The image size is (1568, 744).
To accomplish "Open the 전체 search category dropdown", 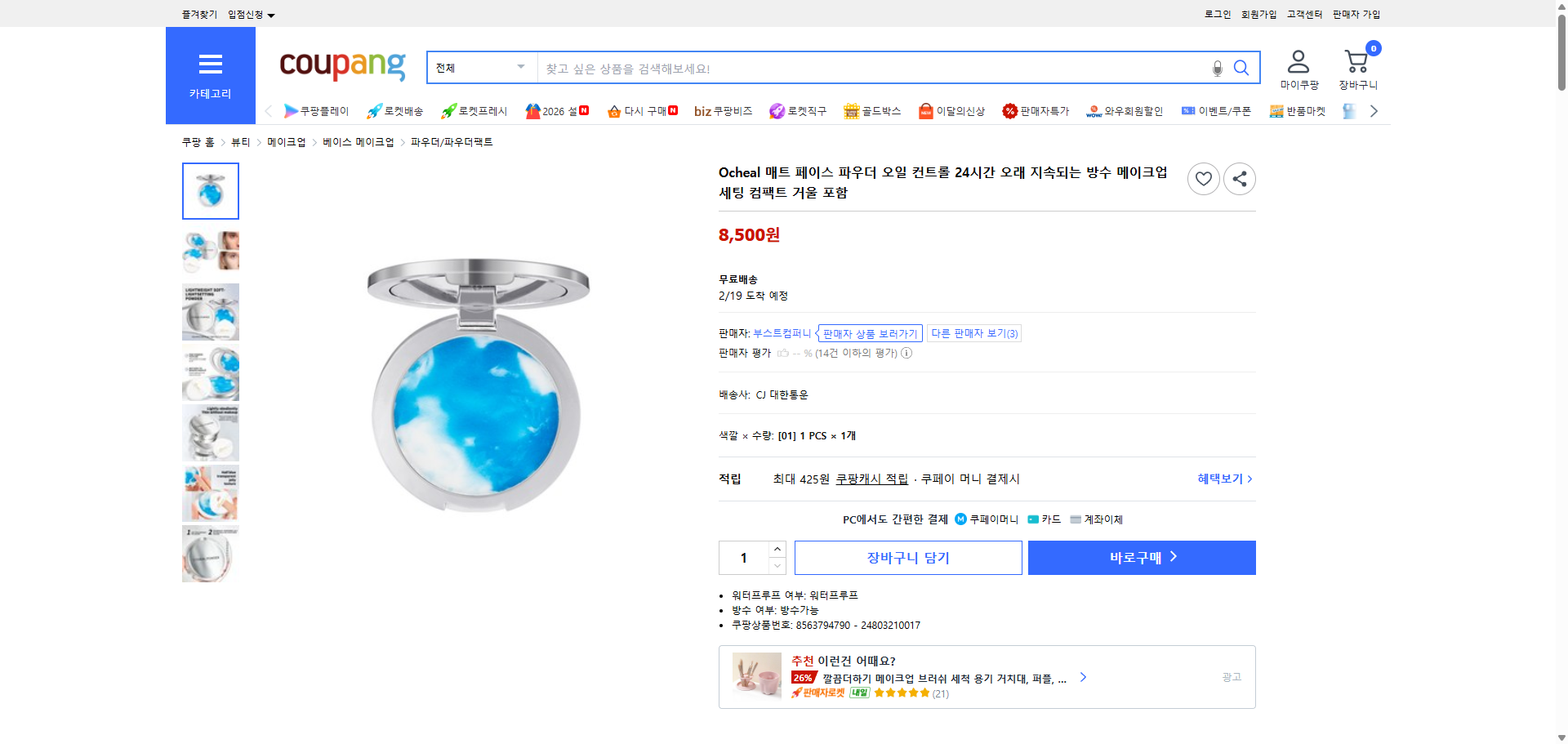I will tap(480, 68).
